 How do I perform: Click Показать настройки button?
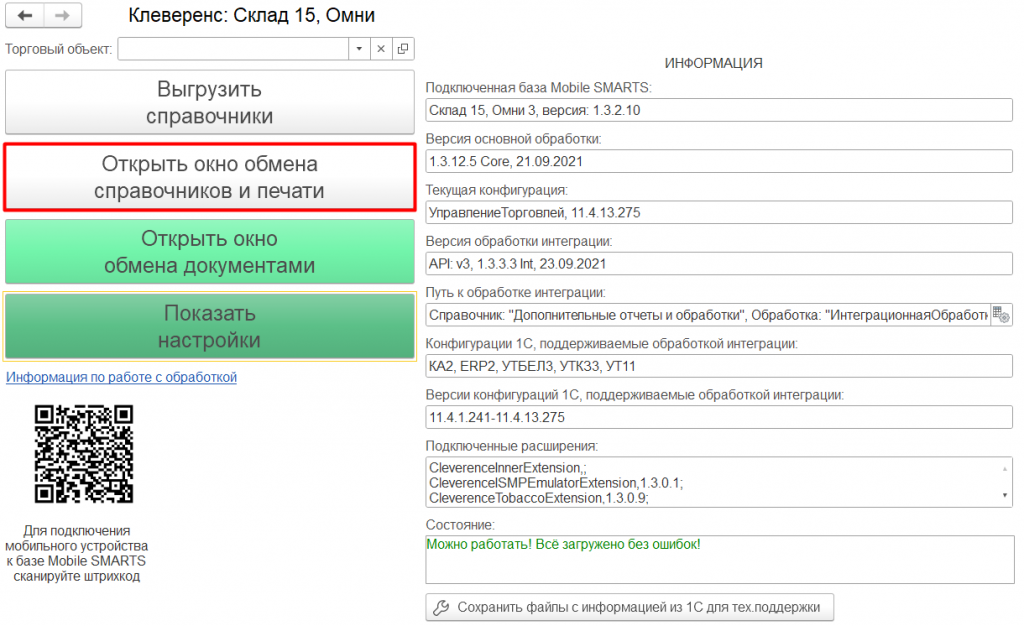pos(210,326)
